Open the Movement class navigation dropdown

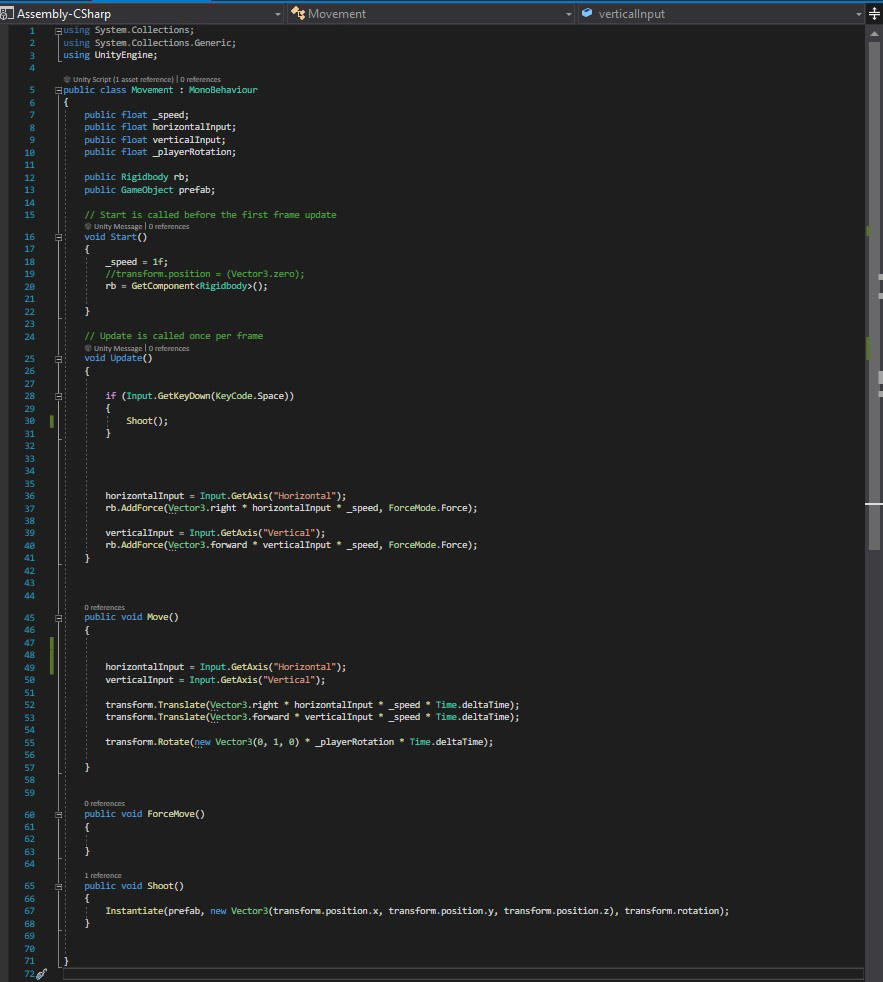click(x=431, y=14)
